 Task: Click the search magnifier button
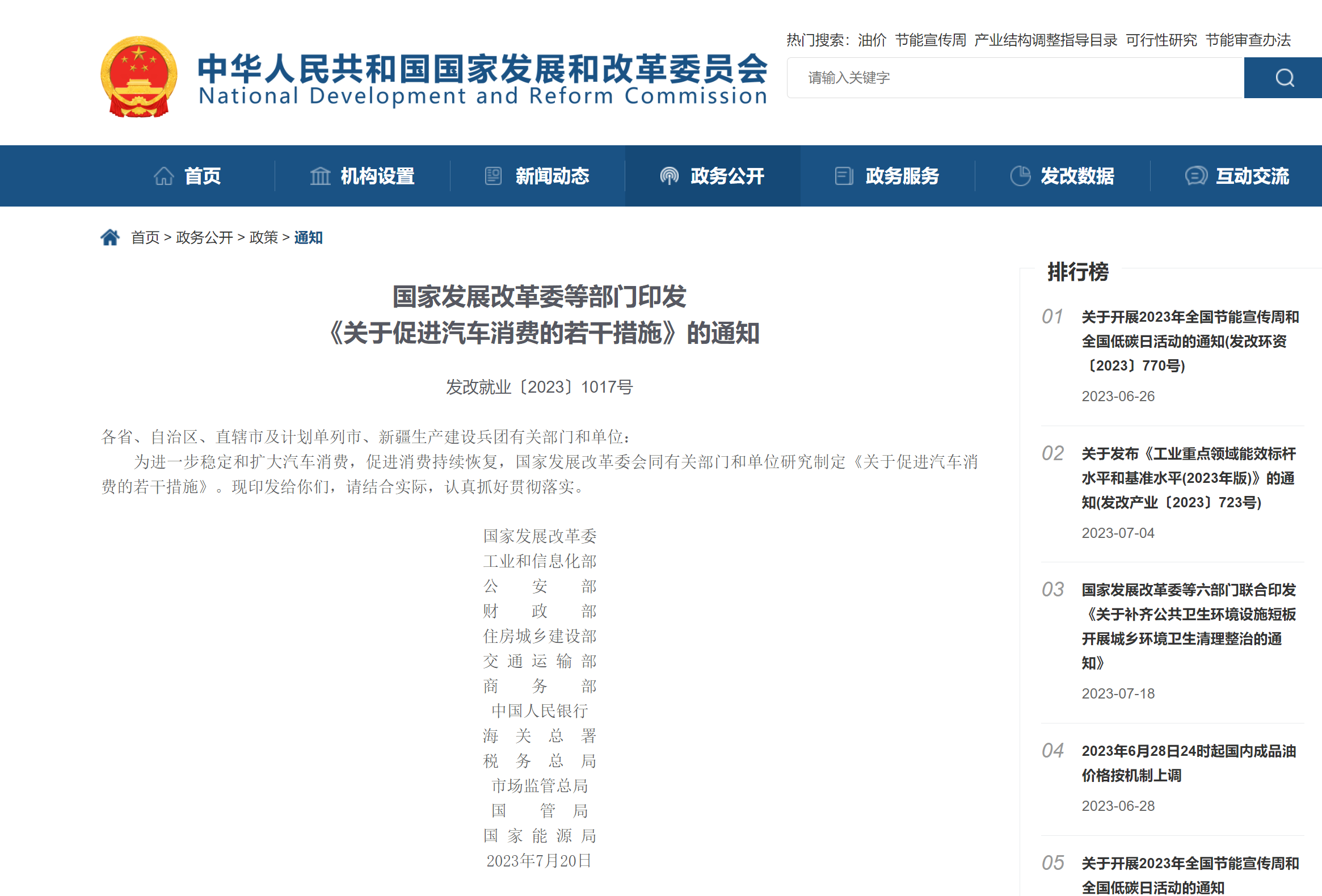coord(1284,77)
